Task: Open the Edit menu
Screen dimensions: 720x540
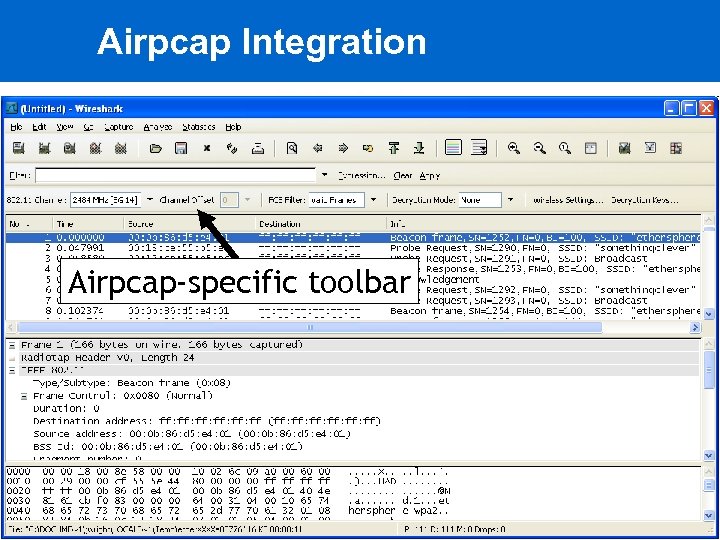Action: [x=39, y=127]
